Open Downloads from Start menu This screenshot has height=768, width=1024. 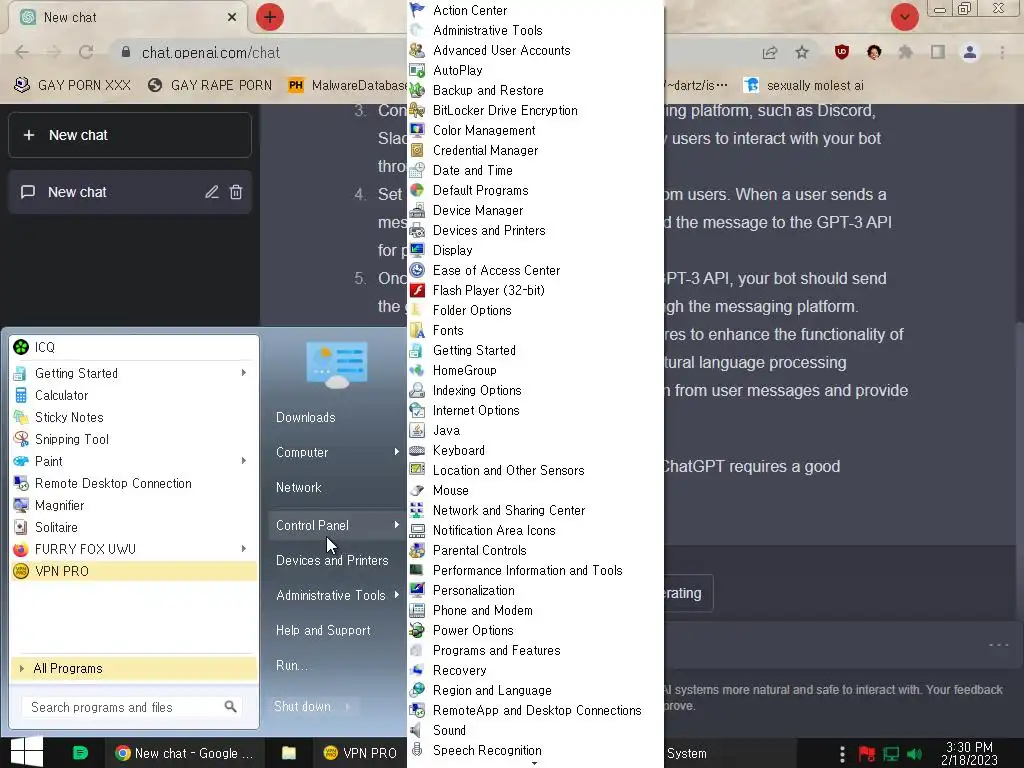tap(306, 417)
